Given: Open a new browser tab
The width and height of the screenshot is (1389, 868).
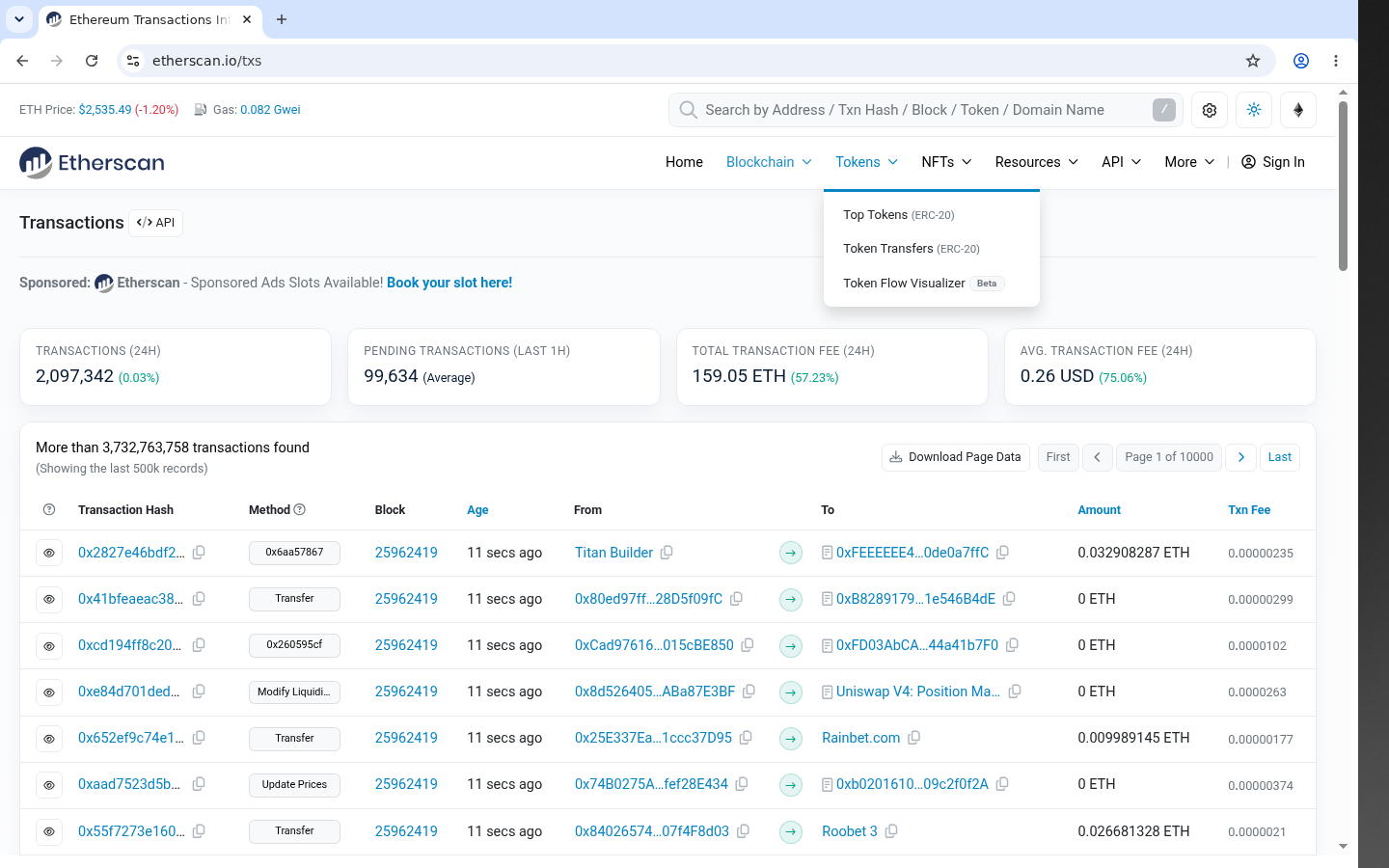Looking at the screenshot, I should (x=282, y=19).
